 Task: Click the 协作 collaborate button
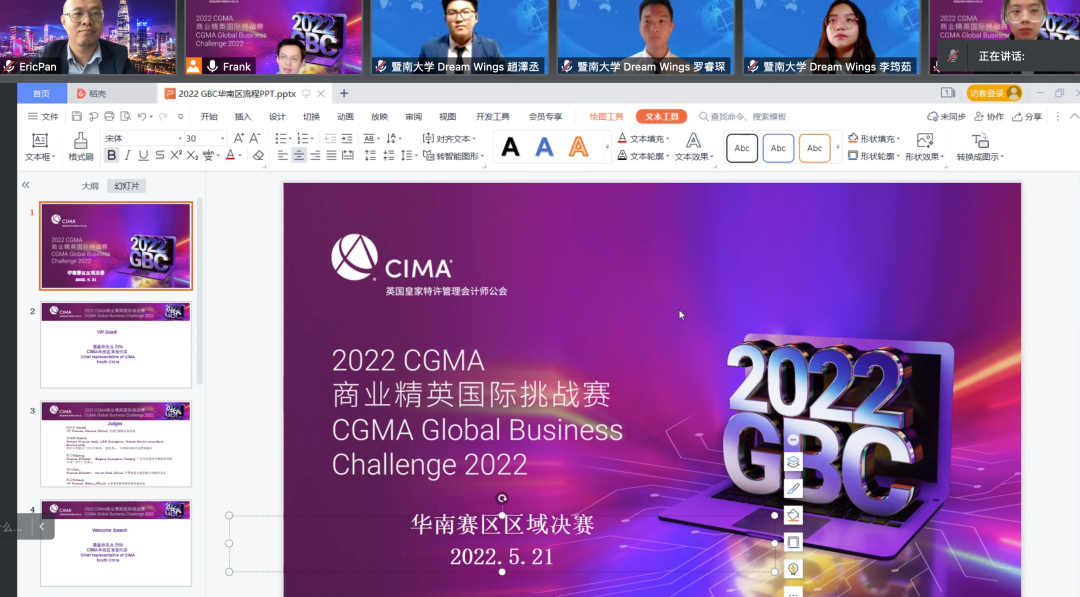(x=989, y=116)
